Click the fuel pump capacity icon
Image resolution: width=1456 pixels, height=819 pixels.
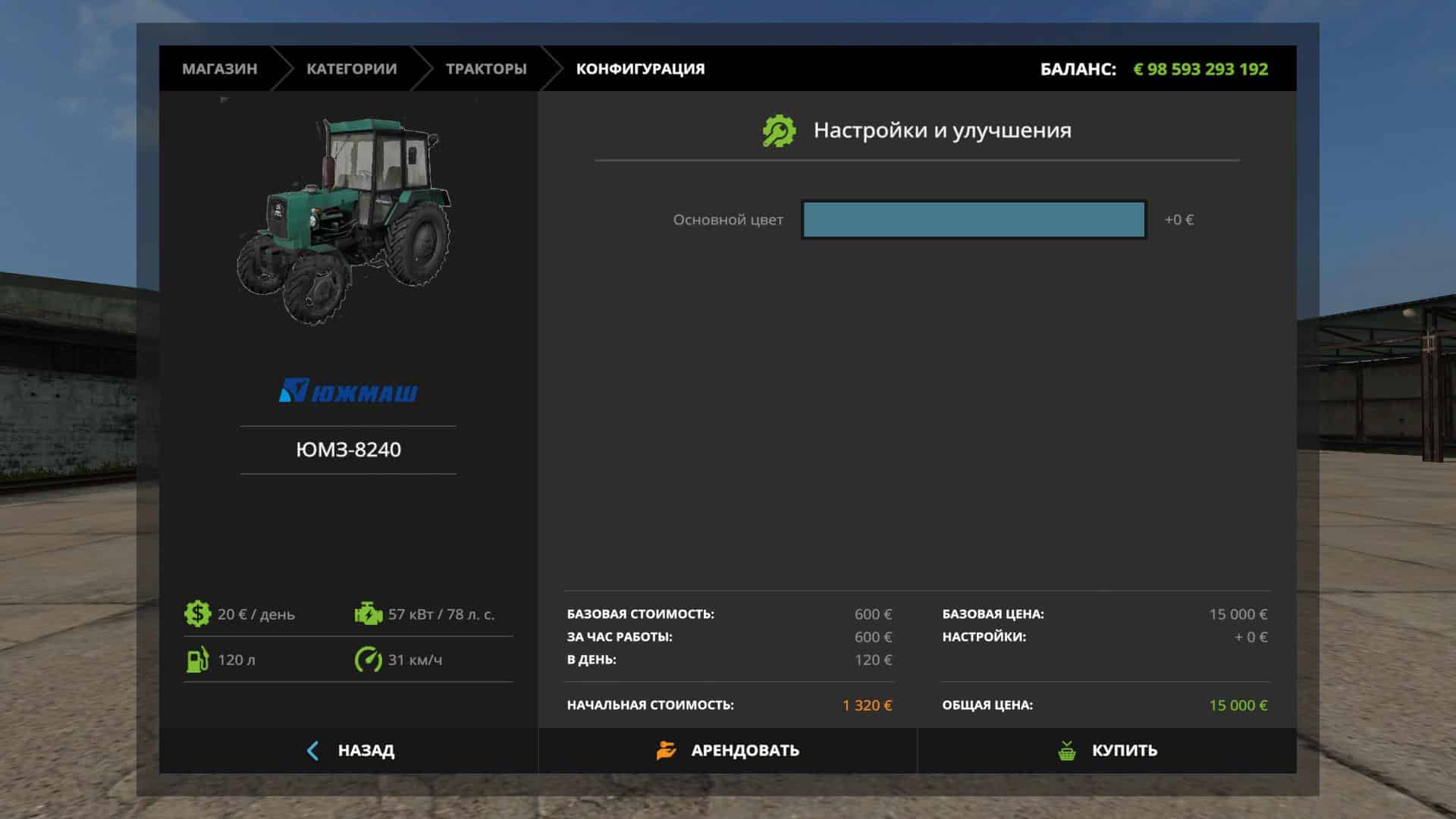point(197,660)
